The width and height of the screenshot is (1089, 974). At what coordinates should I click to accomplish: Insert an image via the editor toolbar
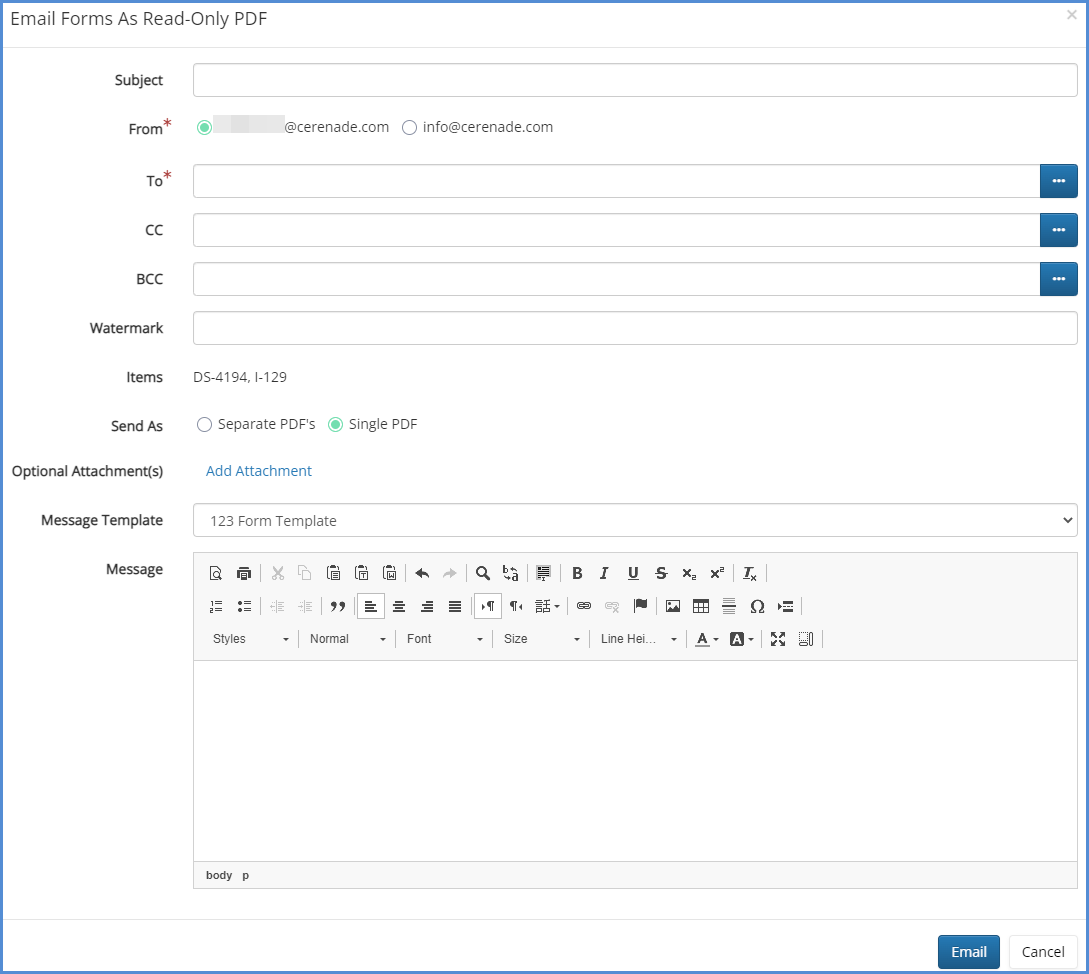point(673,606)
